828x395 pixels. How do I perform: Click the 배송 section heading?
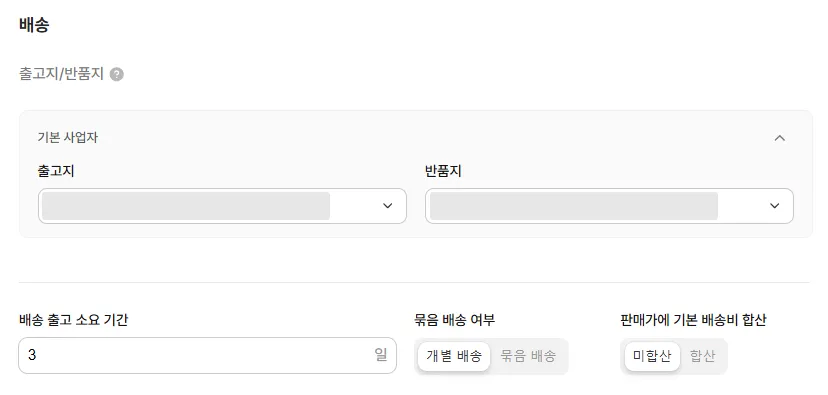coord(34,25)
